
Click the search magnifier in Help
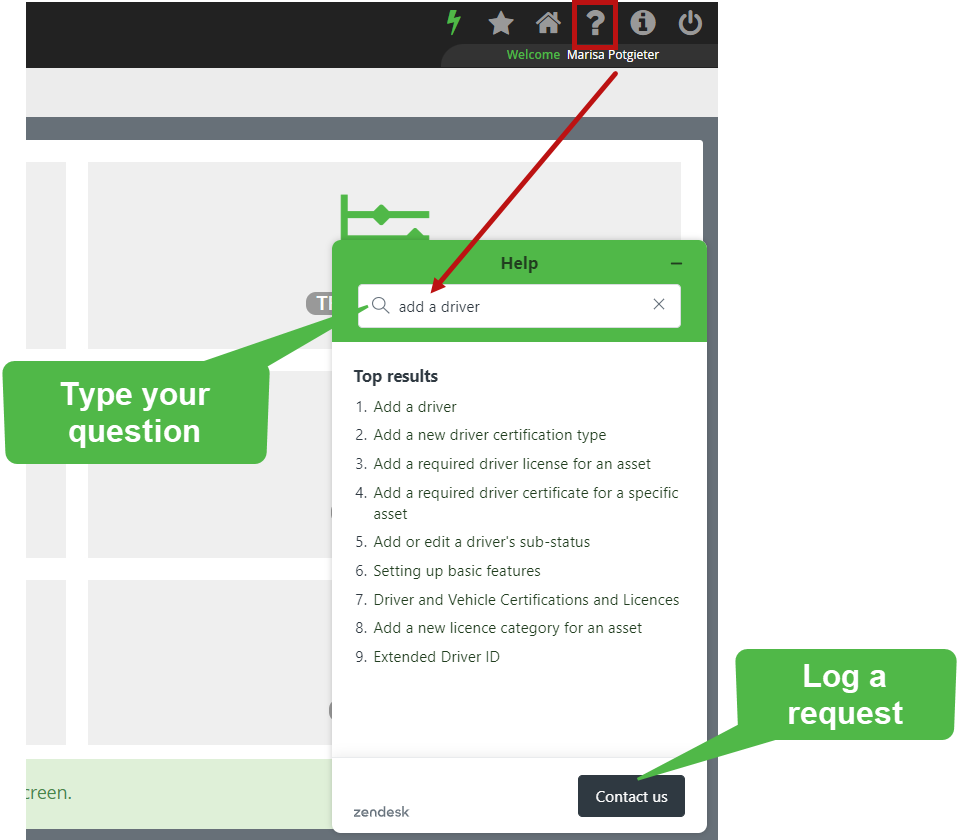point(380,305)
